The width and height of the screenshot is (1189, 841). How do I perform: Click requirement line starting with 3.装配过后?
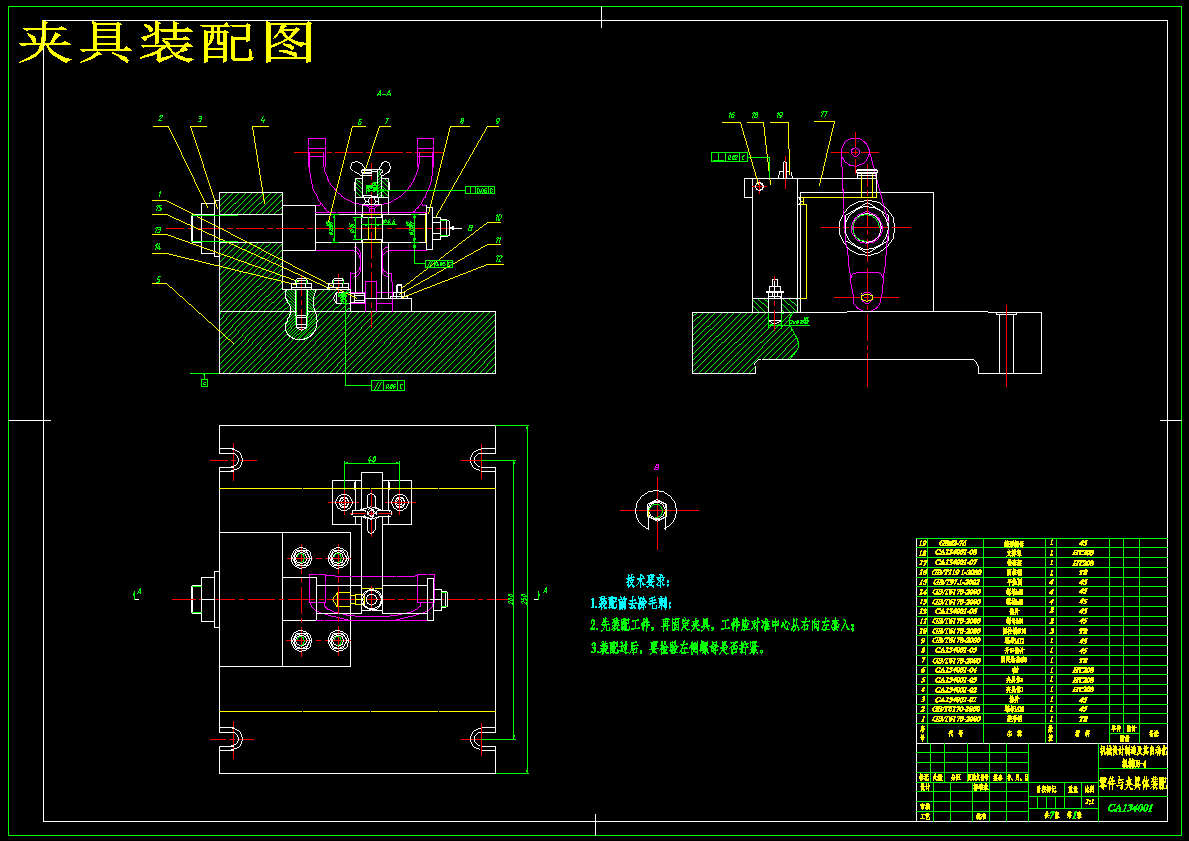click(678, 648)
